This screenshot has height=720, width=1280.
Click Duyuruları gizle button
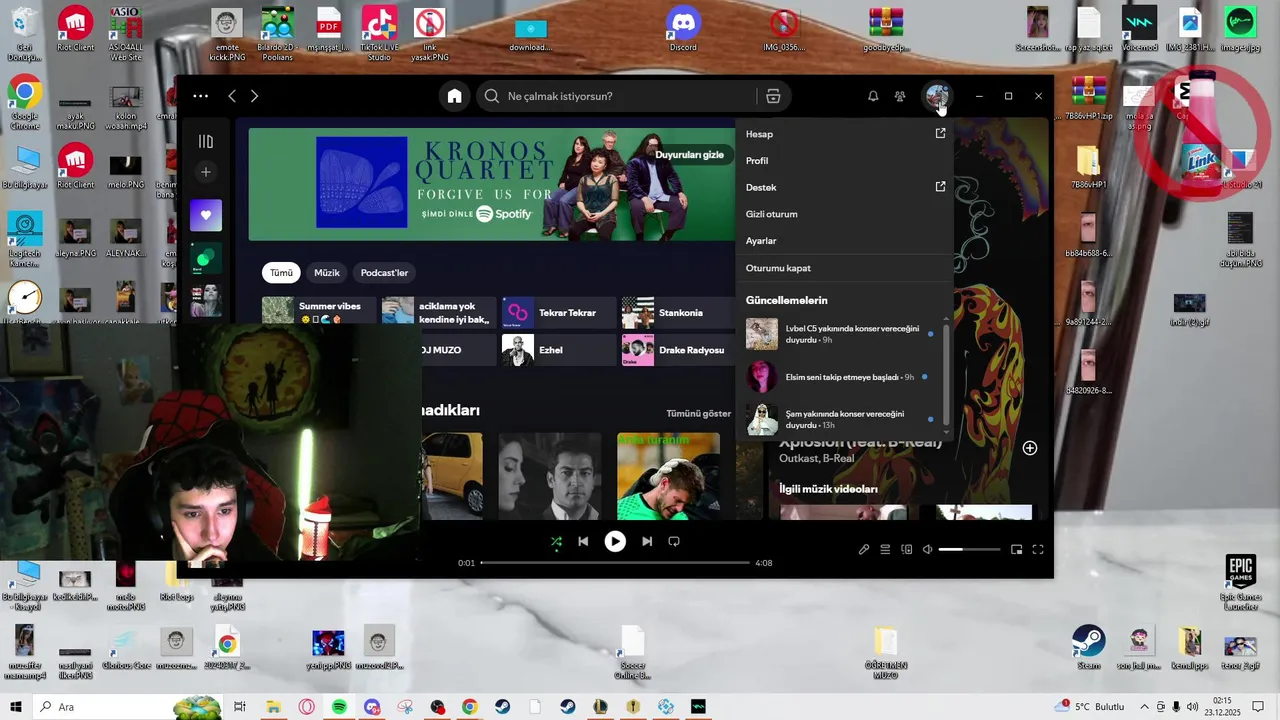pos(690,155)
